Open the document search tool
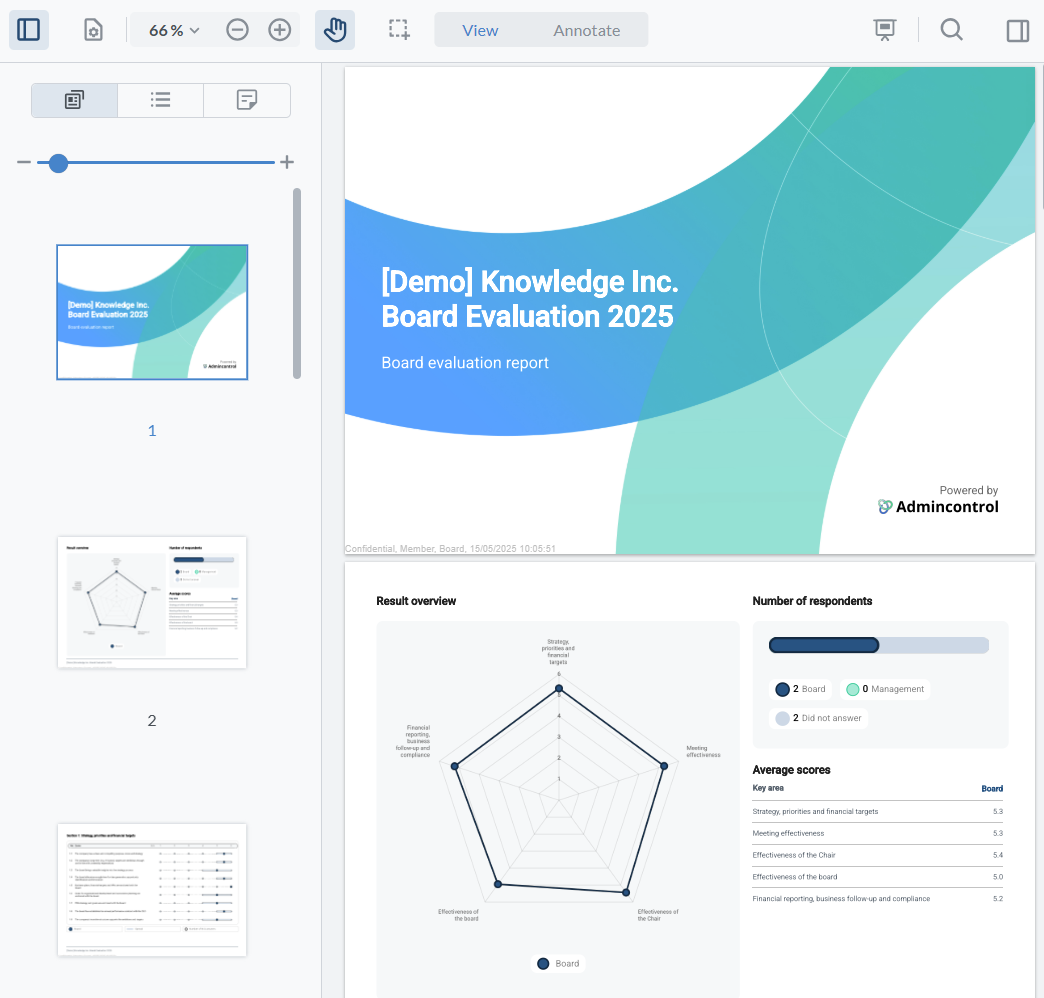The width and height of the screenshot is (1044, 998). [952, 30]
